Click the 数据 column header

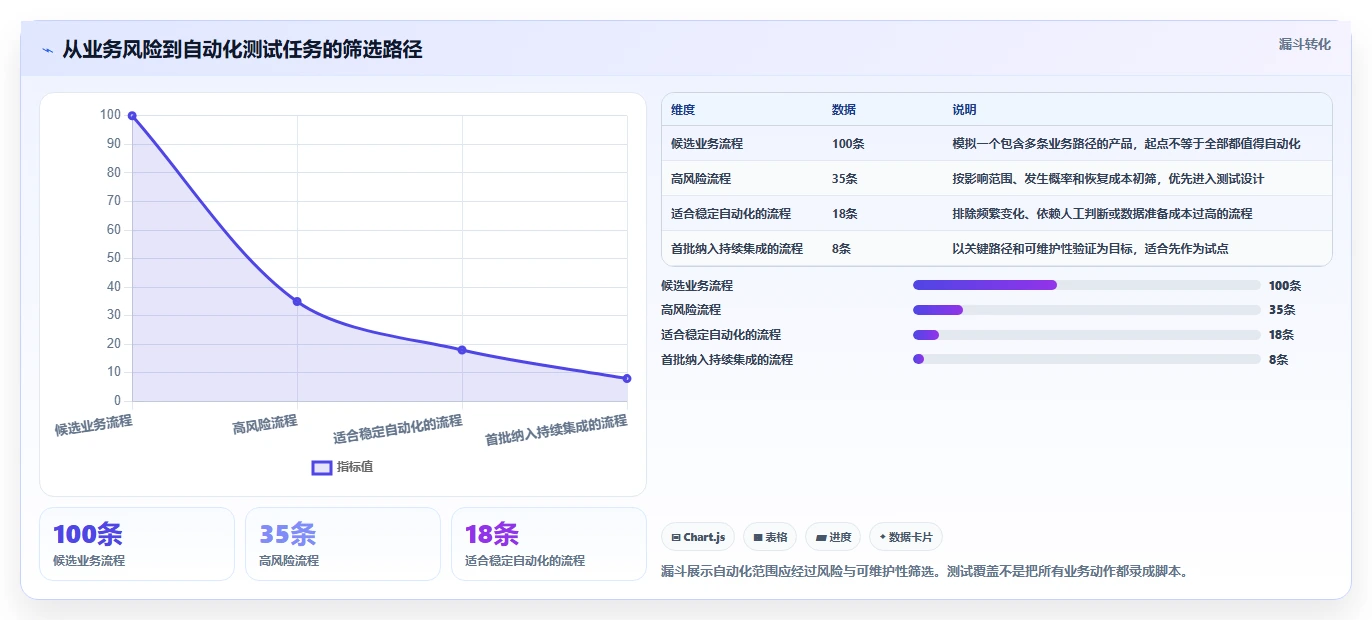pyautogui.click(x=844, y=110)
